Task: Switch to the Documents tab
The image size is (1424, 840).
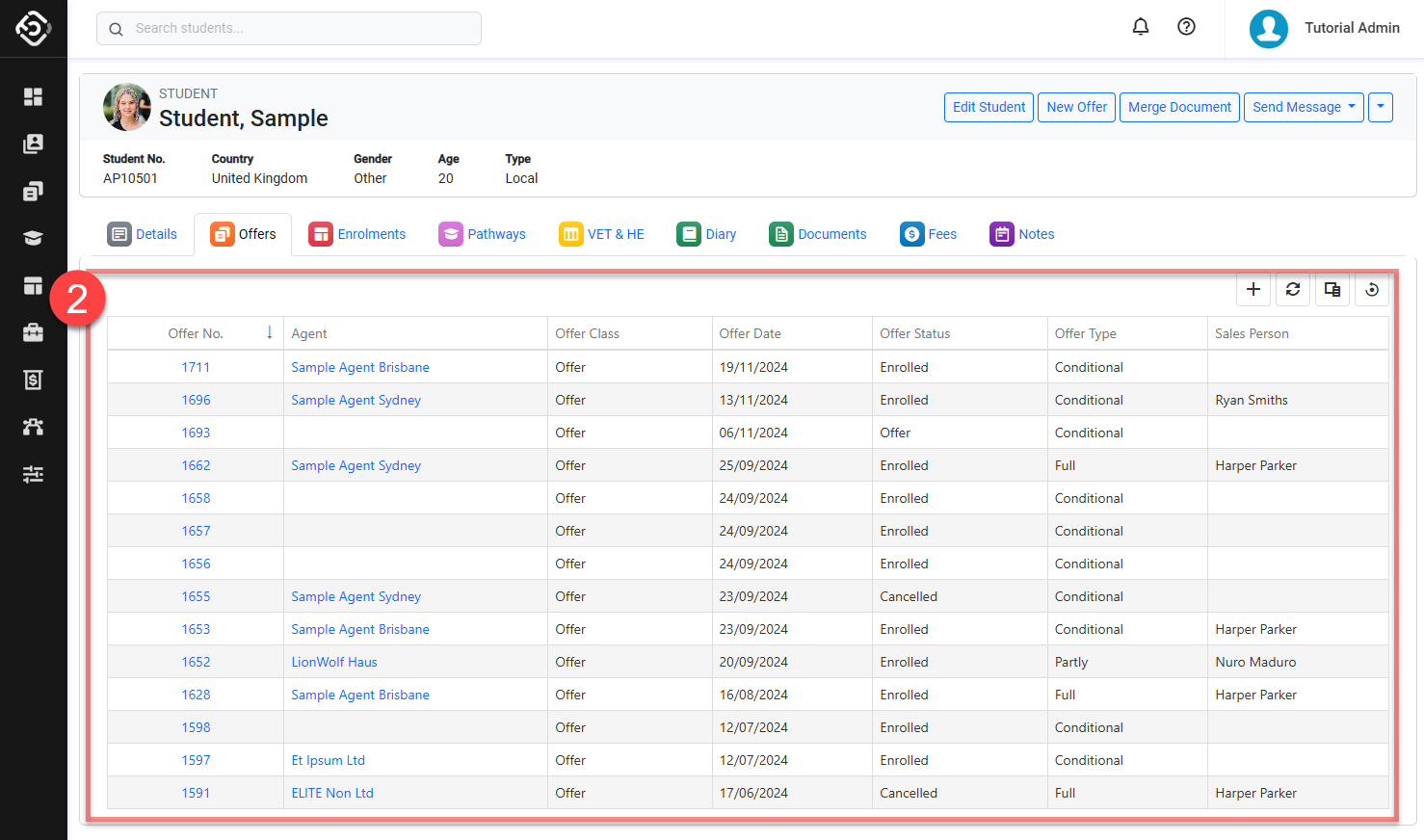Action: pyautogui.click(x=817, y=234)
